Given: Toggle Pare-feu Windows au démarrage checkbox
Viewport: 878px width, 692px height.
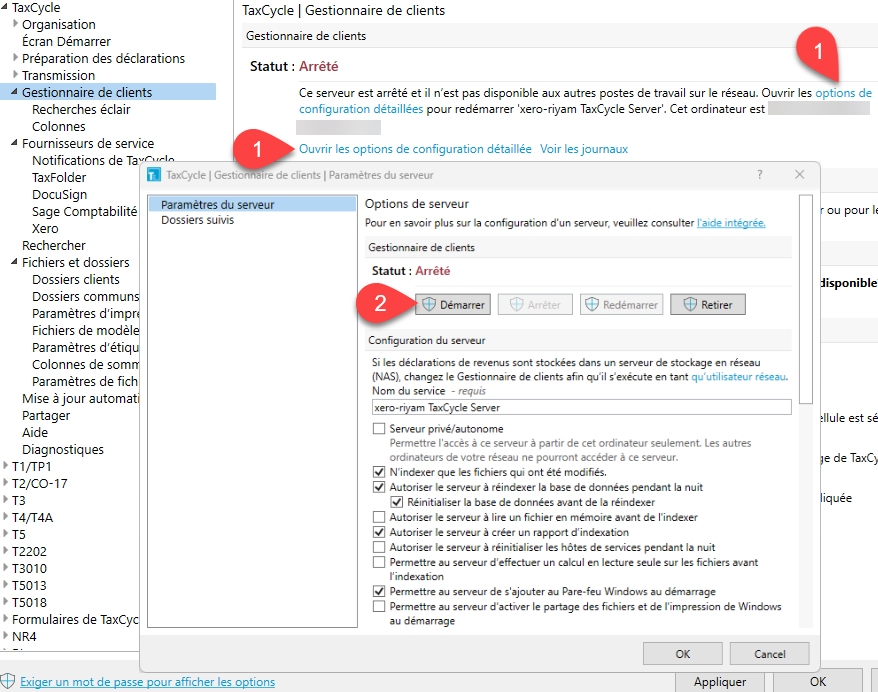Looking at the screenshot, I should tap(379, 591).
